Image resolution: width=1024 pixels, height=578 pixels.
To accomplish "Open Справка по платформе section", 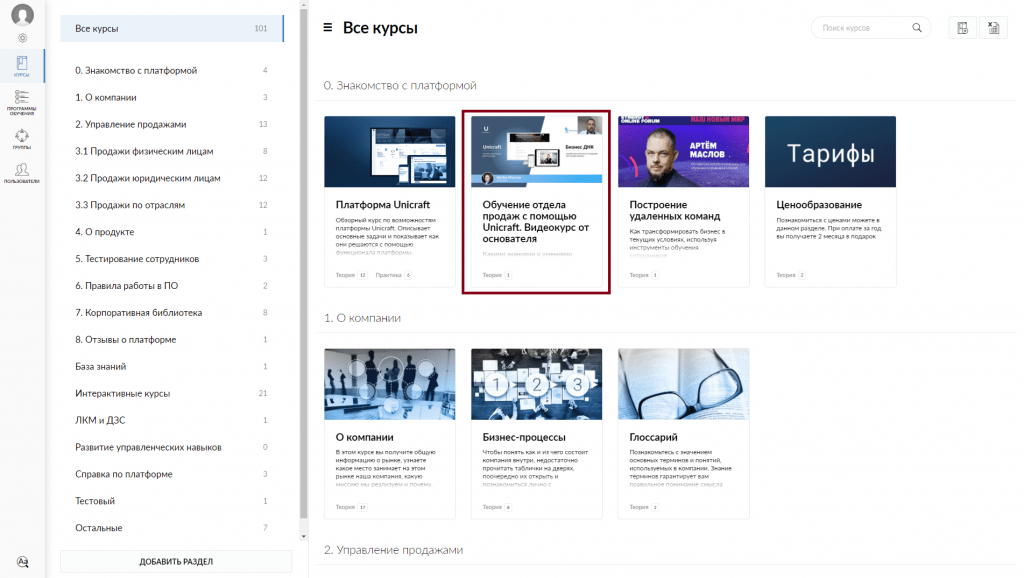I will [172, 474].
